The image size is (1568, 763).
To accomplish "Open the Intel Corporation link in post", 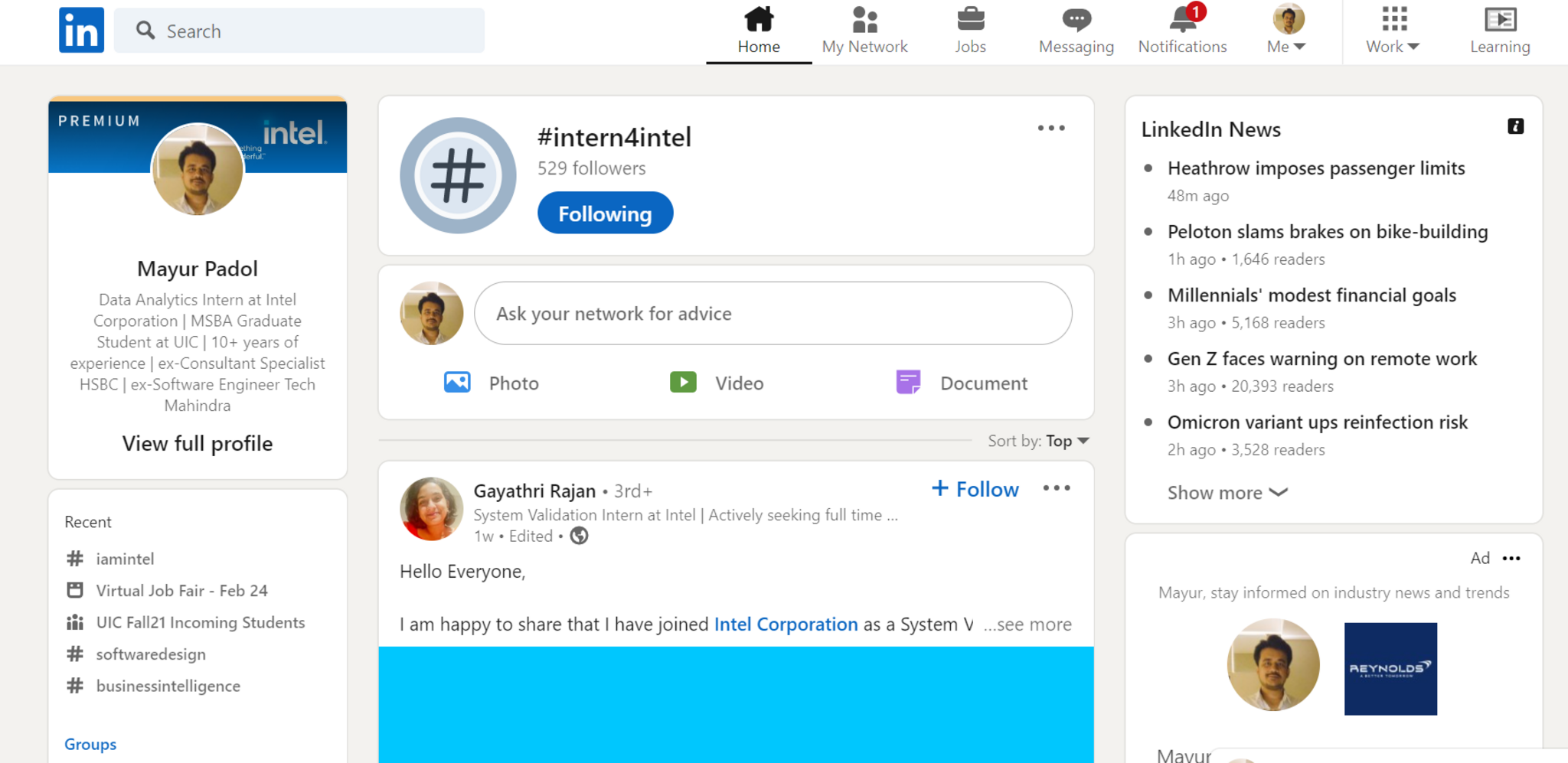I will (x=786, y=624).
